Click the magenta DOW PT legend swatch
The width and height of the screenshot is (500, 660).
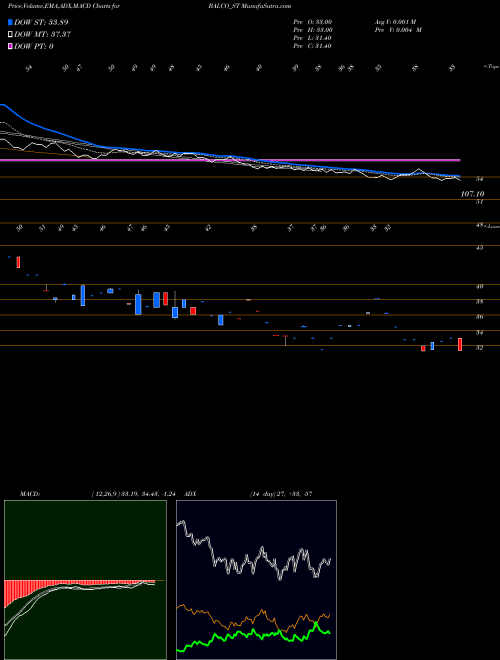coord(10,46)
